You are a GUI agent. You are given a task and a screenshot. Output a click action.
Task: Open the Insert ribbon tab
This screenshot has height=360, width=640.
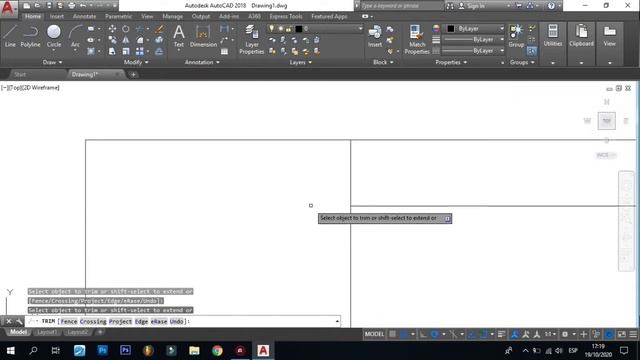[57, 16]
